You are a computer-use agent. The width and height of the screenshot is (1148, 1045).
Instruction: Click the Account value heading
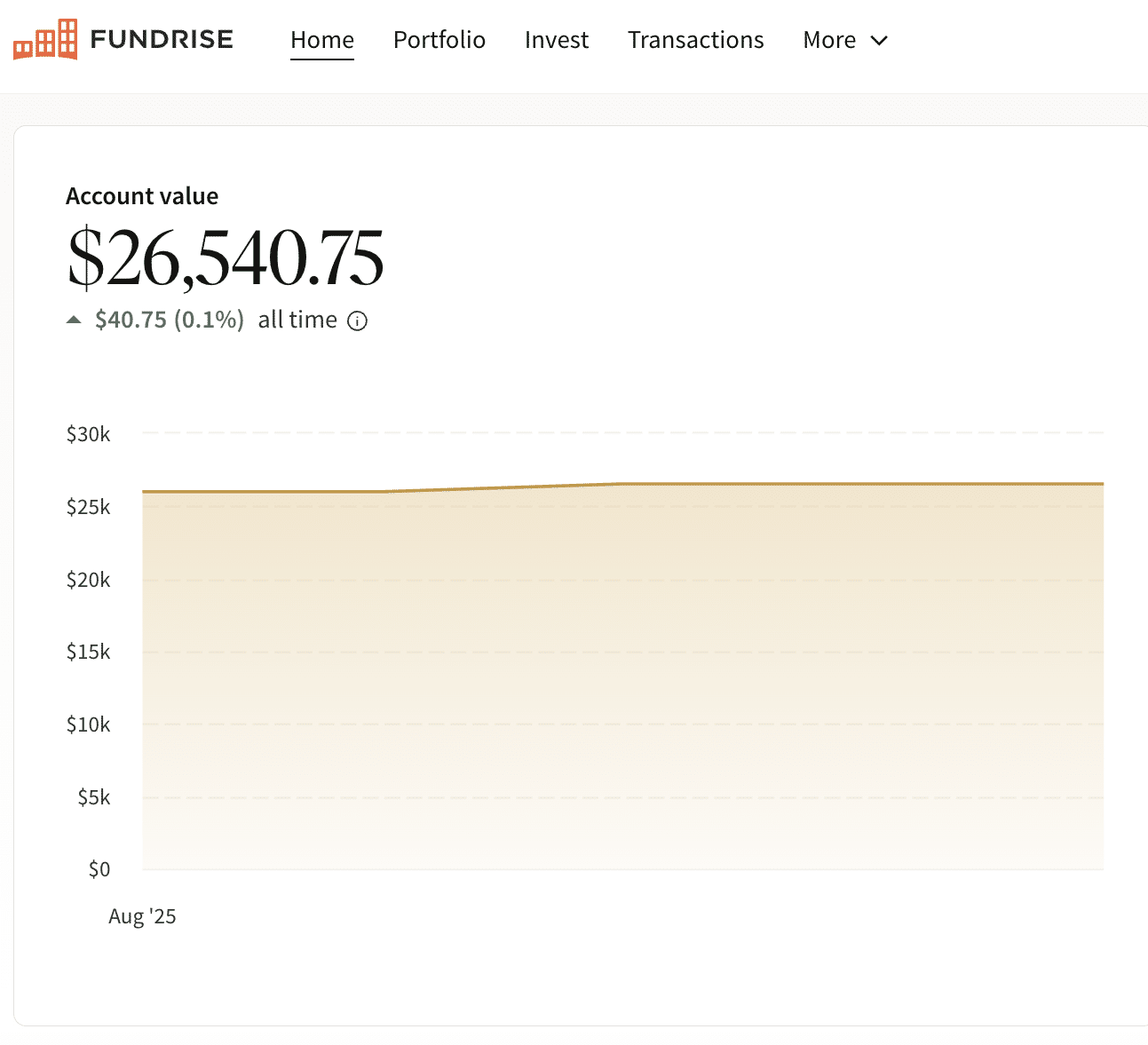tap(142, 196)
